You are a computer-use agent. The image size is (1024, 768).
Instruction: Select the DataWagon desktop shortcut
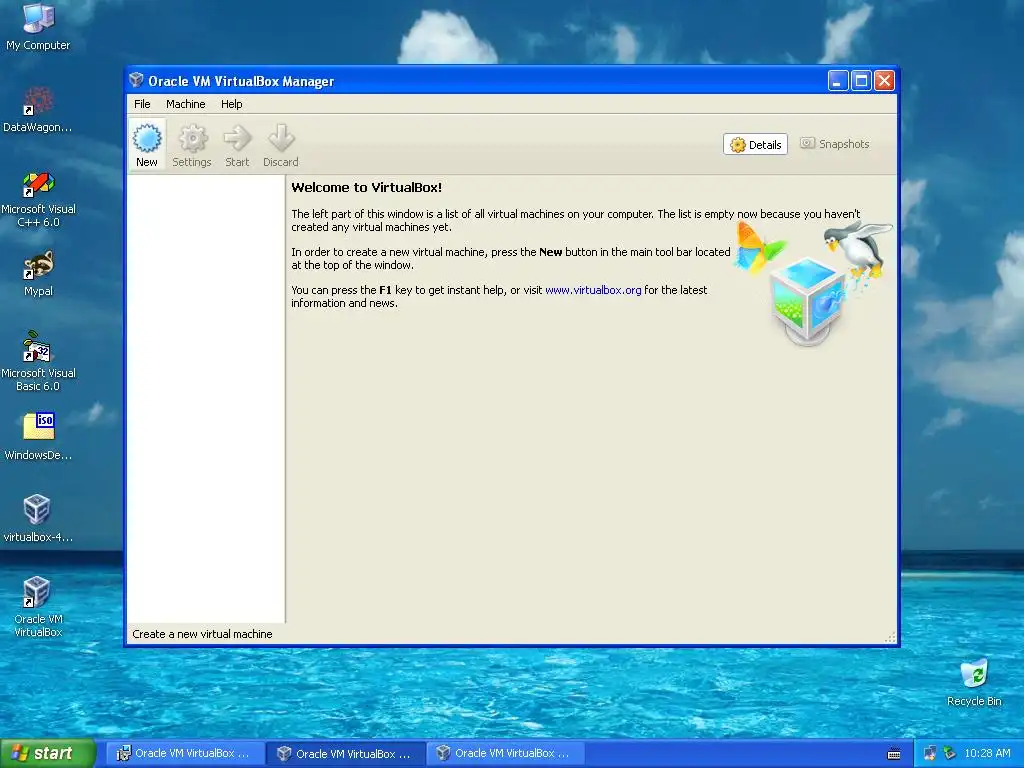click(x=38, y=110)
